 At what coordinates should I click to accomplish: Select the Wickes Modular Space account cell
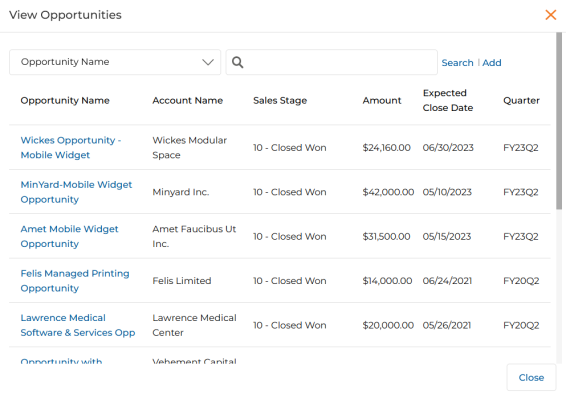coord(190,147)
